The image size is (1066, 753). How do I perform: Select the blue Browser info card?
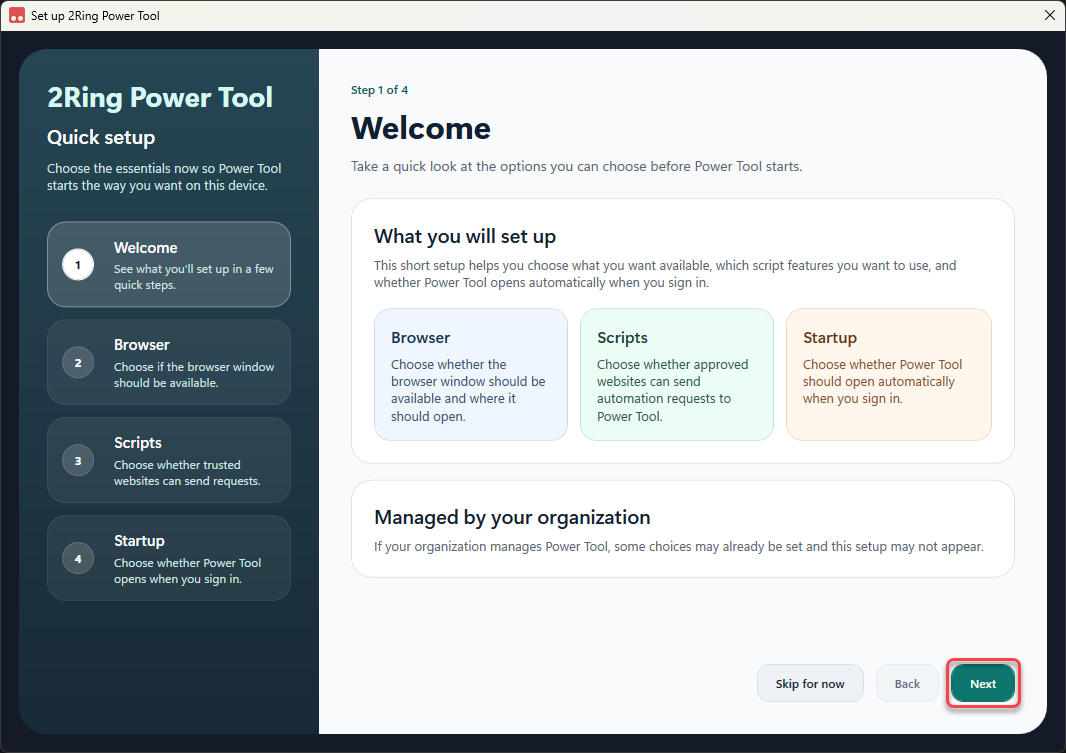[470, 374]
